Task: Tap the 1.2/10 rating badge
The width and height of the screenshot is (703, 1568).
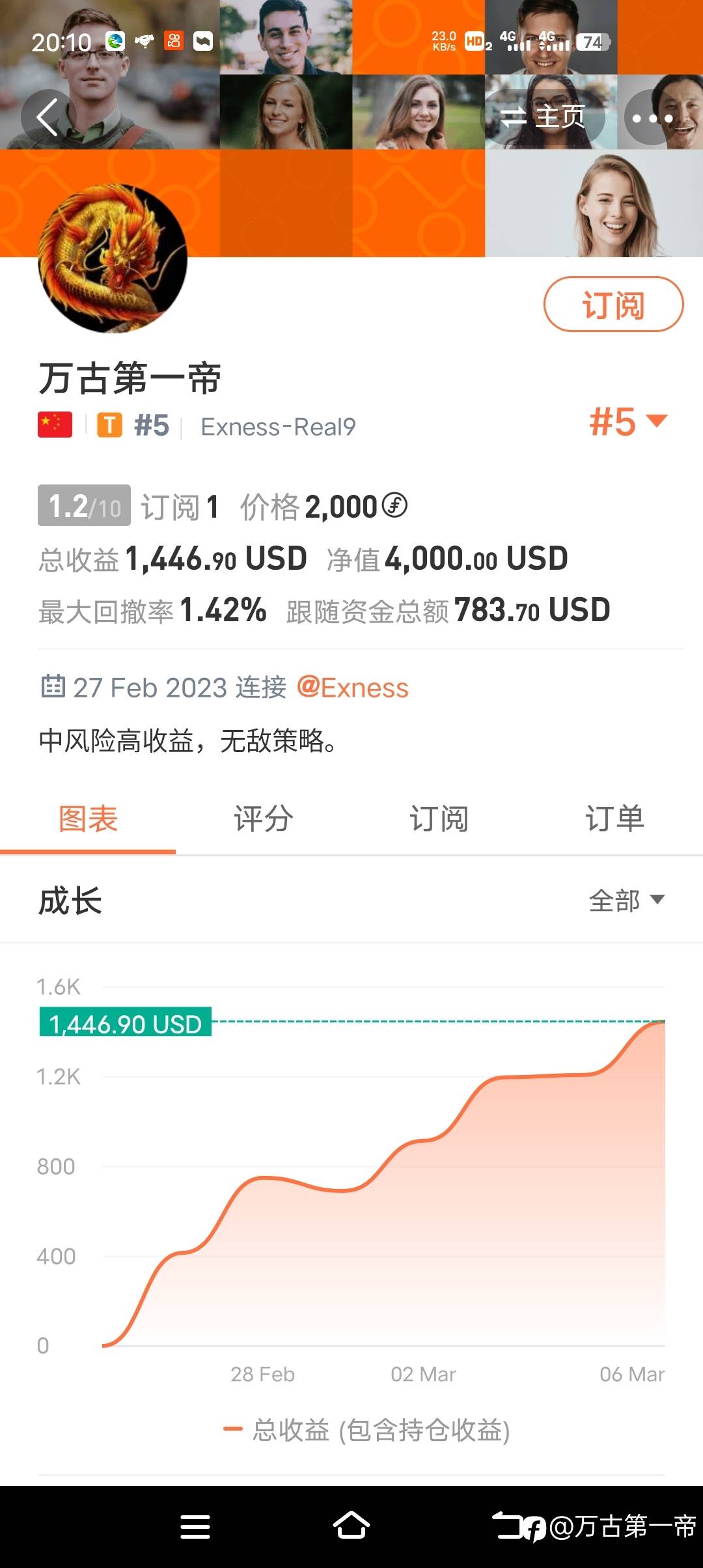Action: click(84, 505)
